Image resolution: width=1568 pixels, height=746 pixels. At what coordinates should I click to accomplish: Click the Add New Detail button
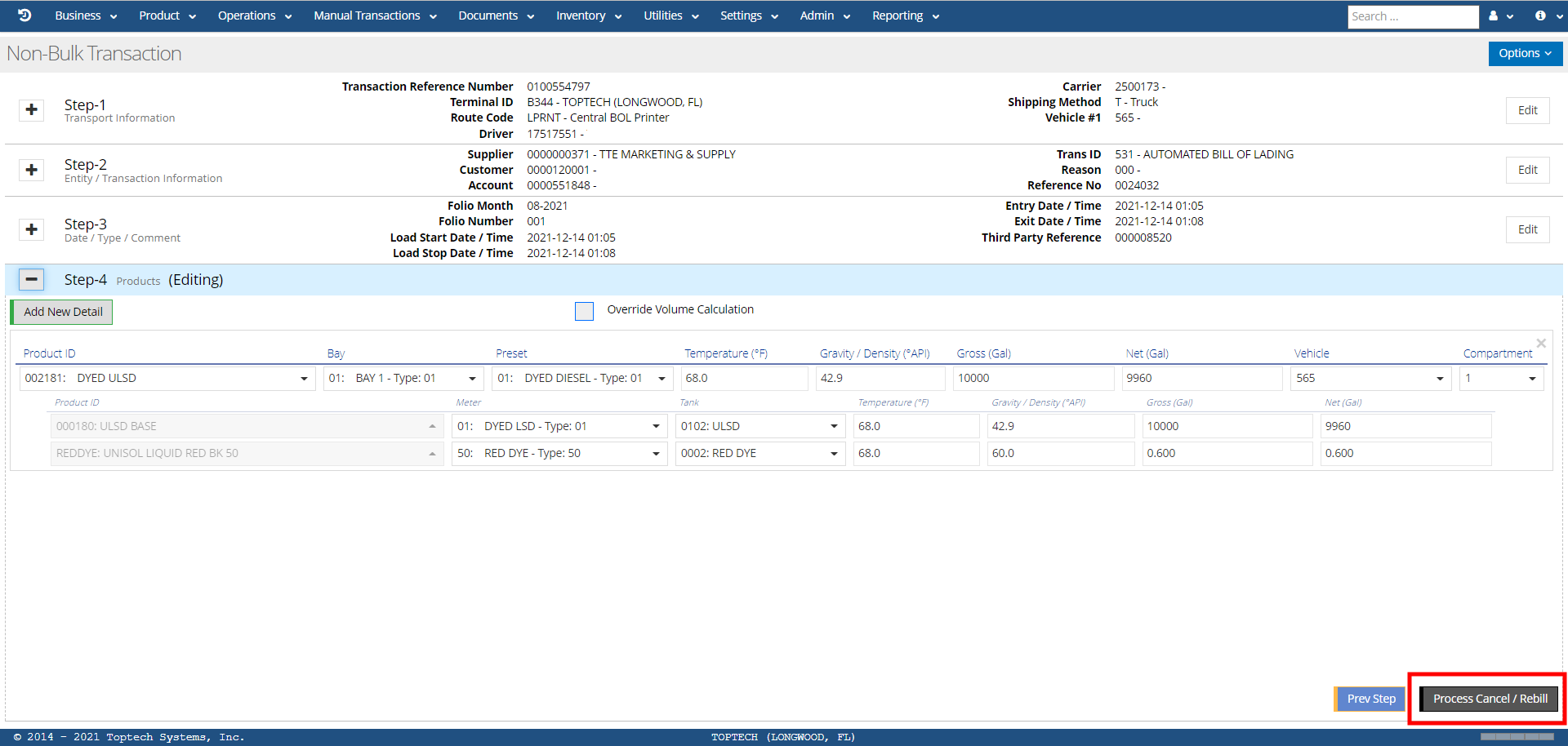[x=63, y=312]
